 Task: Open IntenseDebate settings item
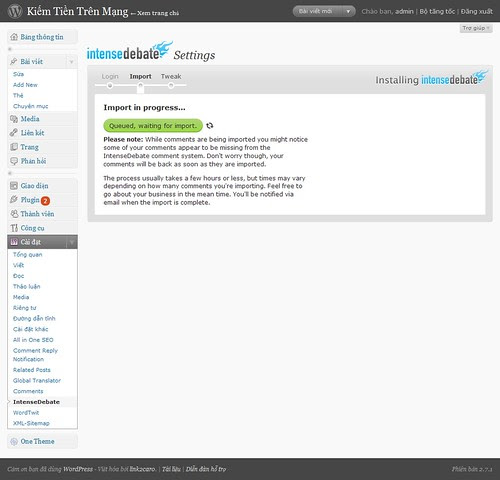[x=36, y=402]
